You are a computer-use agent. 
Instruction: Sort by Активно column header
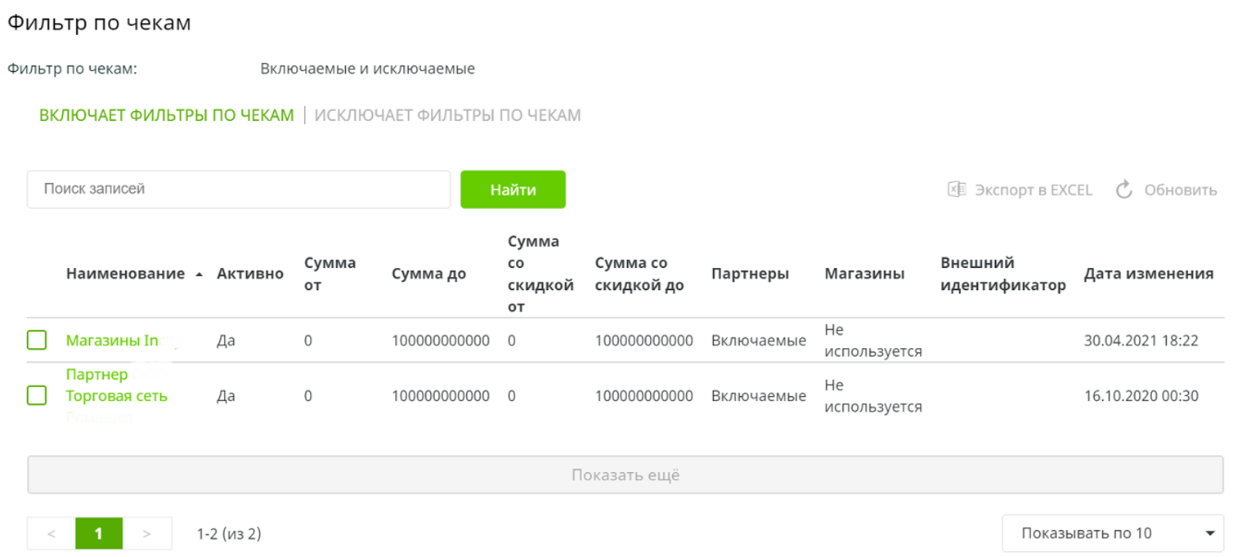250,274
